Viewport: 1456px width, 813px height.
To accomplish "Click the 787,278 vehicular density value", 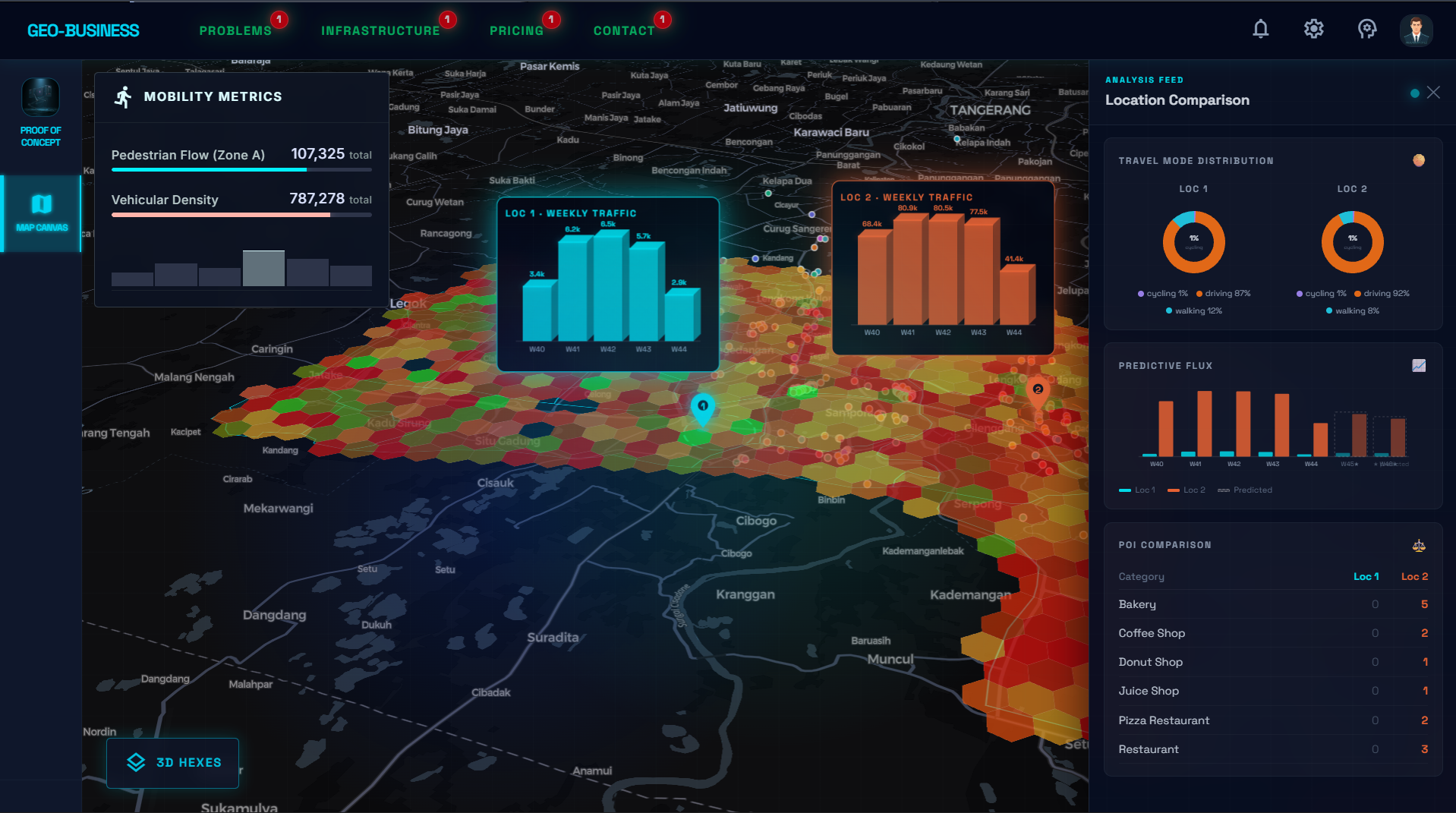I will [x=317, y=199].
